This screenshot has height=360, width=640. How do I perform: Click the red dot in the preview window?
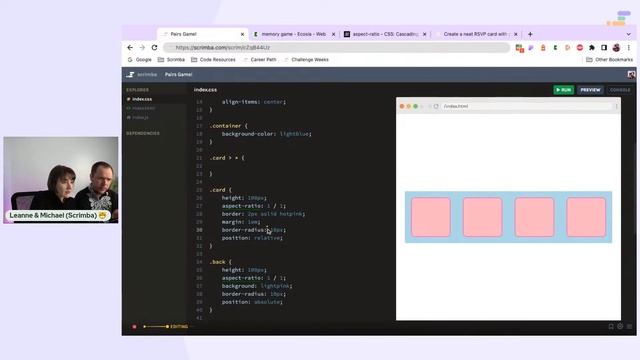point(402,106)
